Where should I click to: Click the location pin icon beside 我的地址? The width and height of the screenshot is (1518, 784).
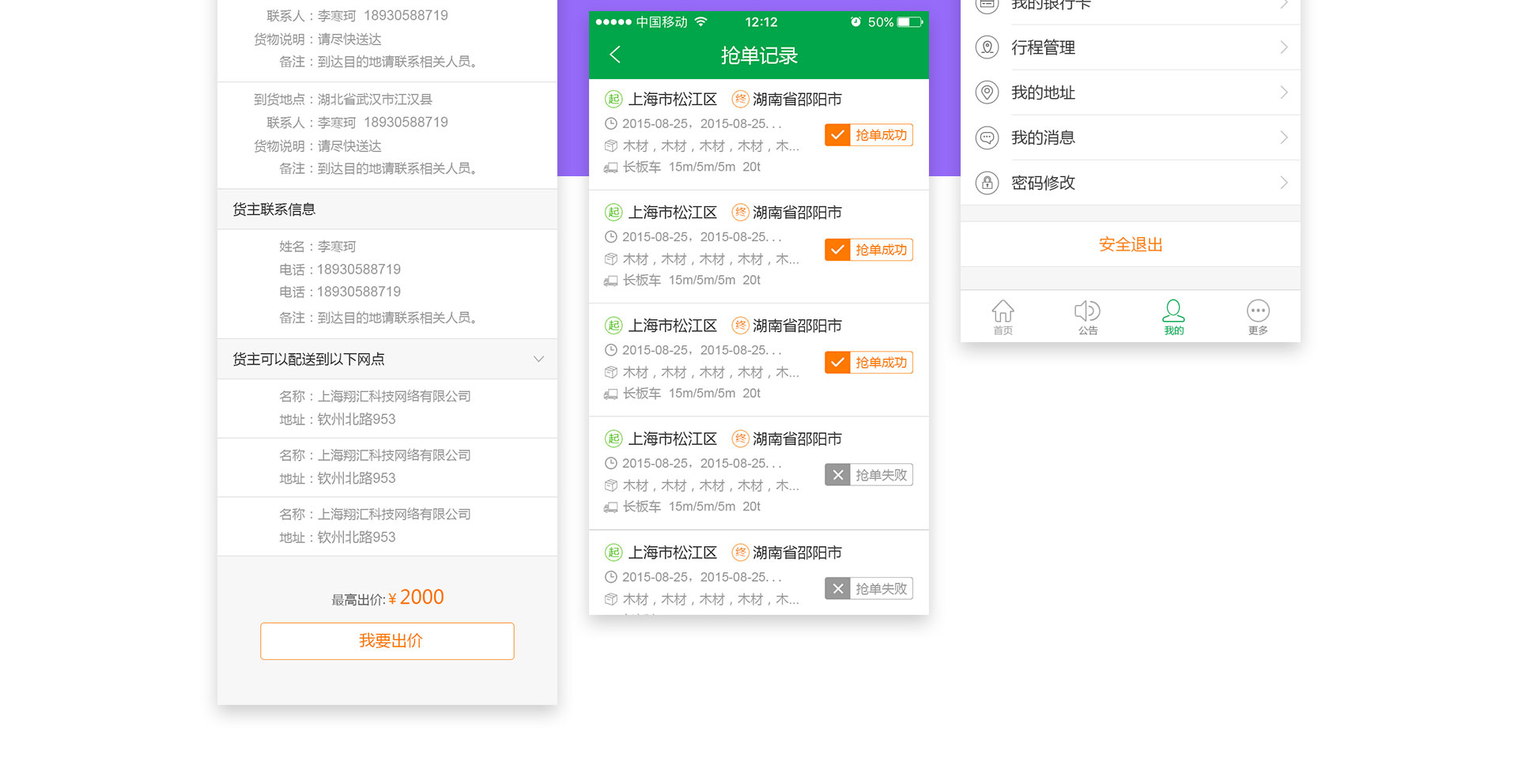pyautogui.click(x=987, y=92)
